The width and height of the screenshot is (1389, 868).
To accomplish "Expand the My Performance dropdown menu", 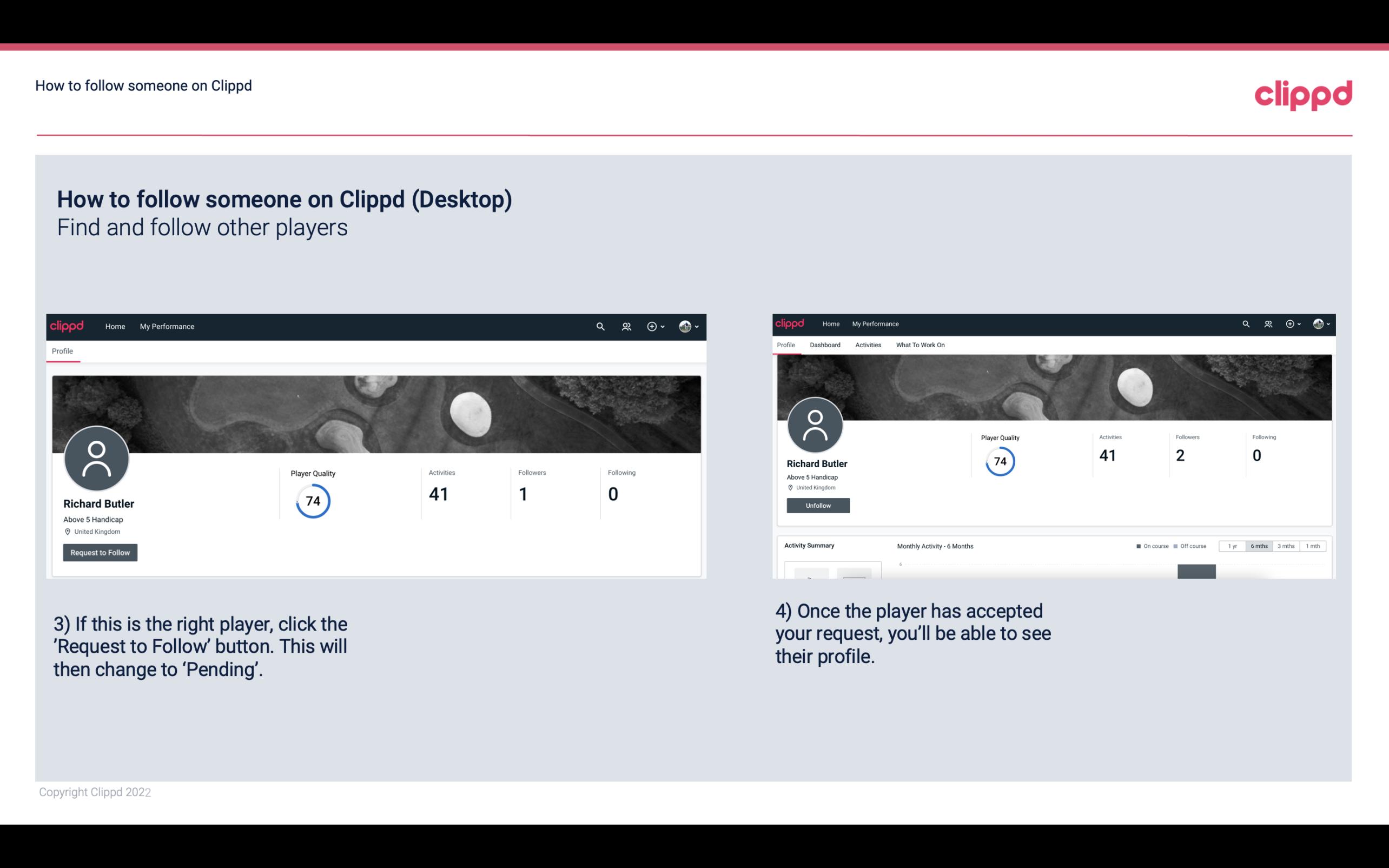I will [x=167, y=326].
